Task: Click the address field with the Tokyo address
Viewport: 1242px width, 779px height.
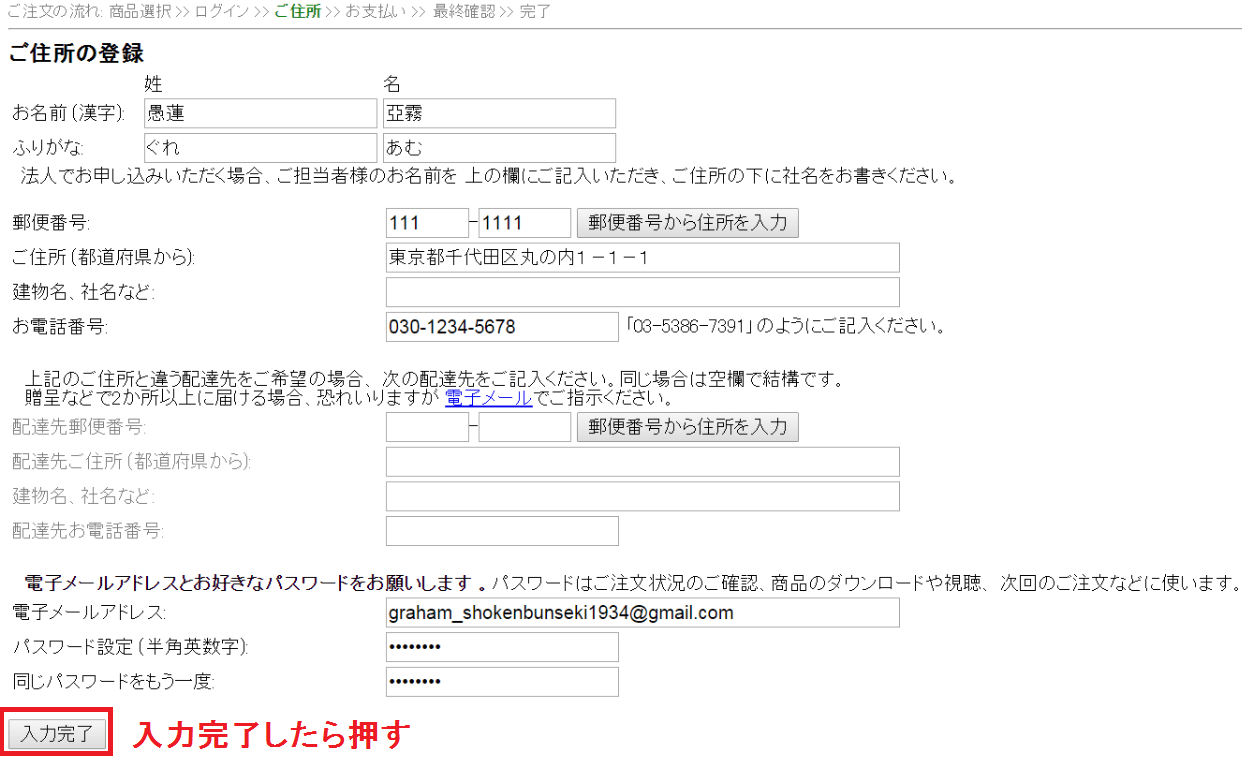Action: click(642, 257)
